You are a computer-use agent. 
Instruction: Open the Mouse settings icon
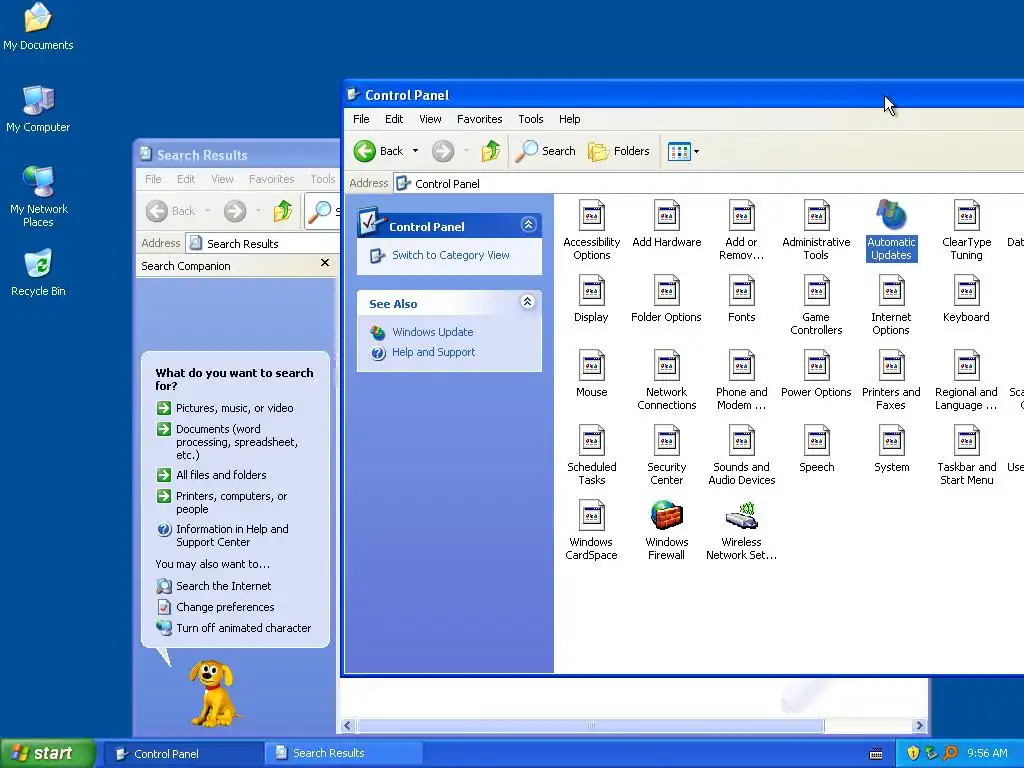click(591, 374)
